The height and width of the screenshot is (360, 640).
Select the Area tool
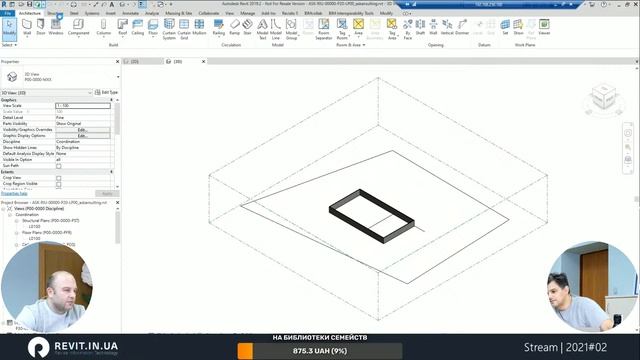pos(358,27)
